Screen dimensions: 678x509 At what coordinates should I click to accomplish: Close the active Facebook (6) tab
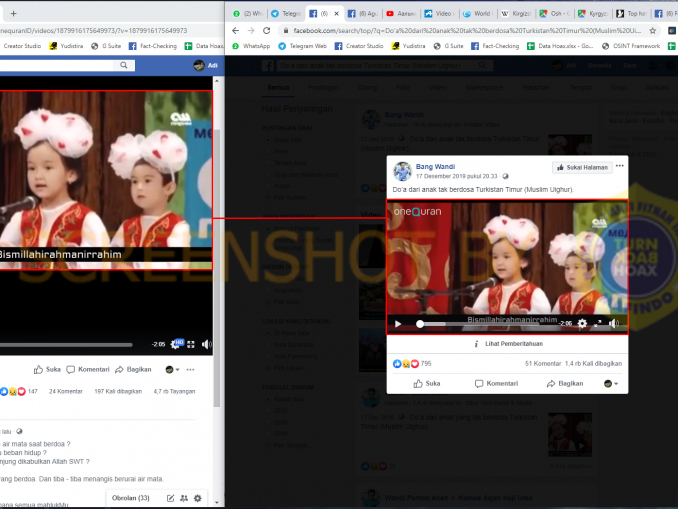coord(336,13)
